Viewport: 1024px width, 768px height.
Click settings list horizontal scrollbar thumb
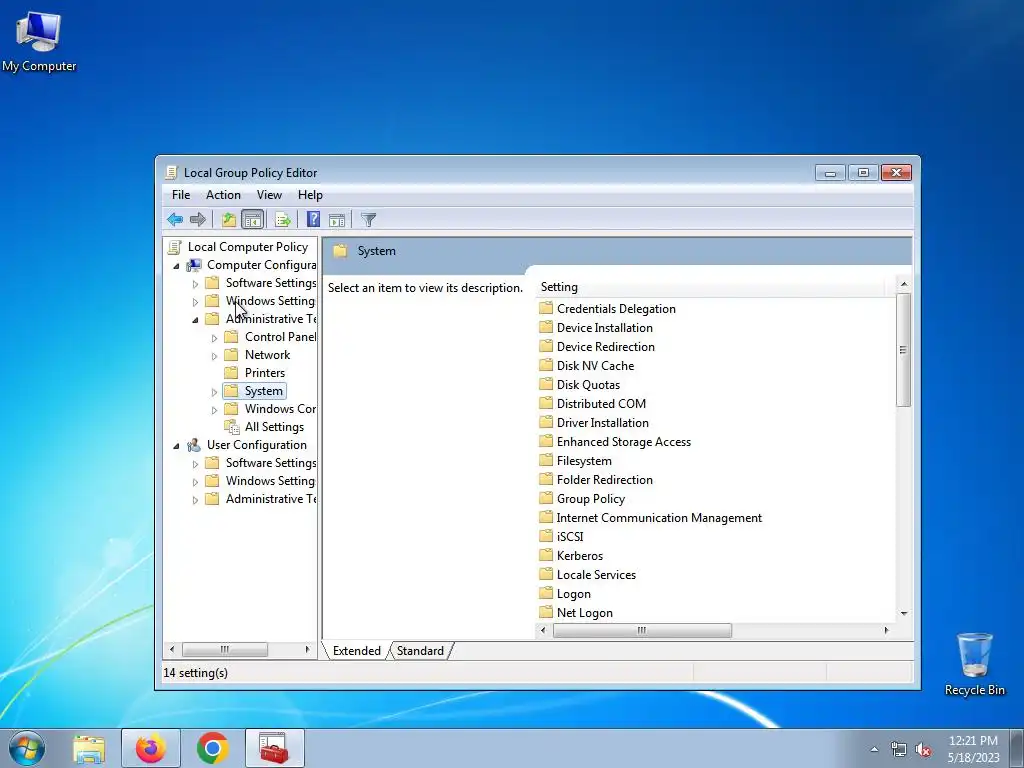(x=642, y=630)
